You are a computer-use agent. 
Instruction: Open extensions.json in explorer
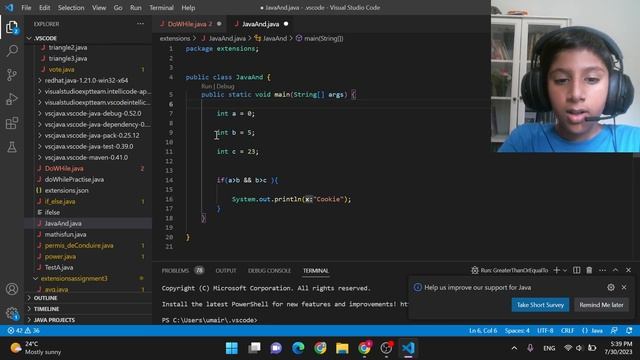pyautogui.click(x=66, y=191)
